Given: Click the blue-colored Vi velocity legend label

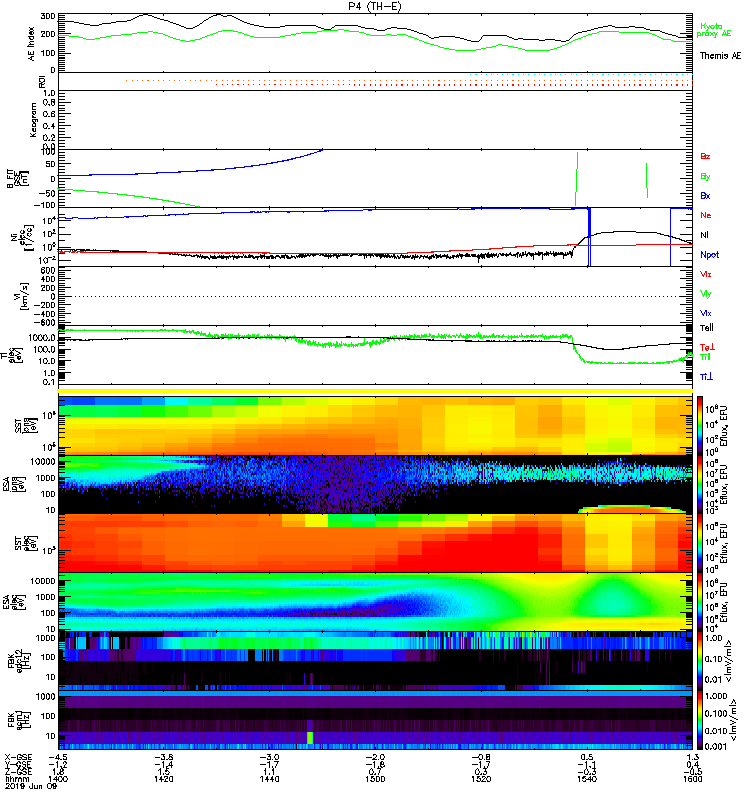Looking at the screenshot, I should (x=706, y=313).
